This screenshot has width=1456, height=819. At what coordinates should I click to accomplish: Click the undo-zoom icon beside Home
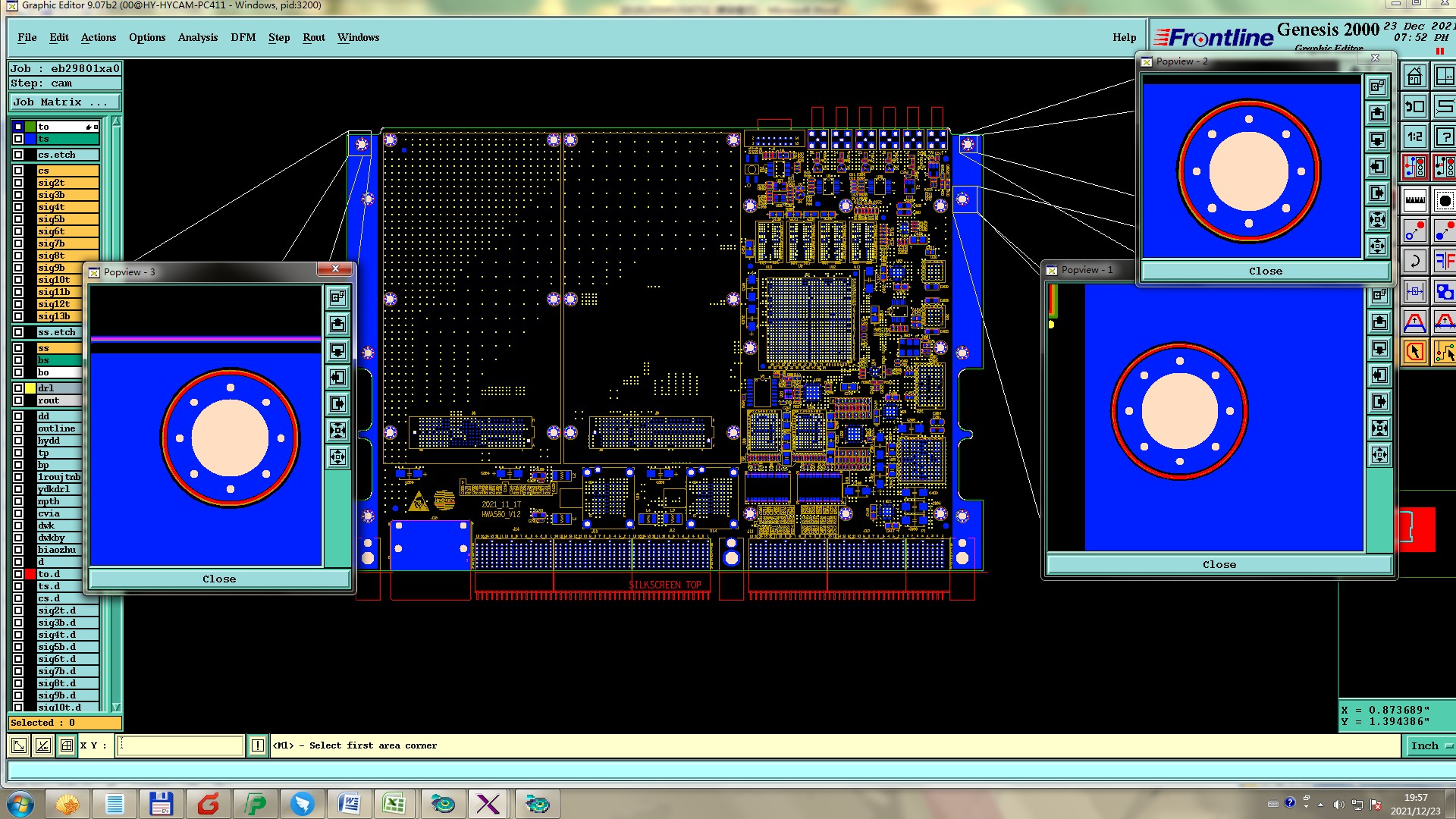[1415, 107]
